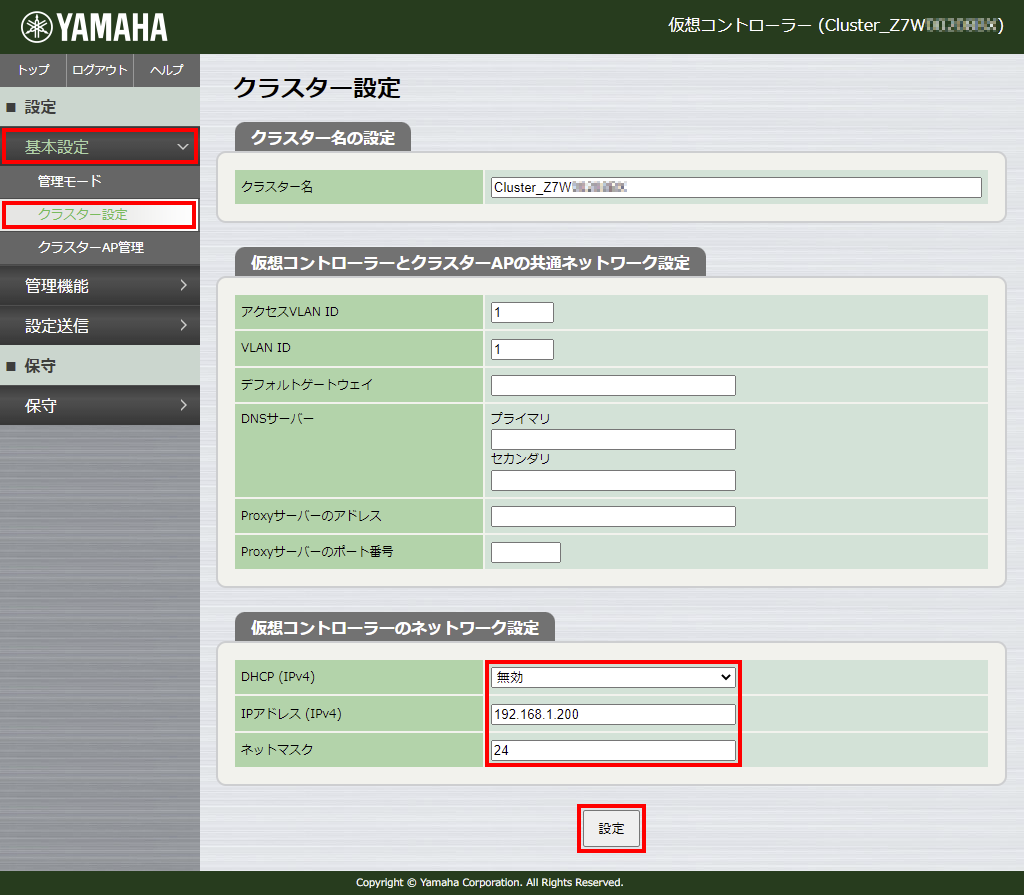Select クラスター設定 in sidebar

(x=83, y=214)
